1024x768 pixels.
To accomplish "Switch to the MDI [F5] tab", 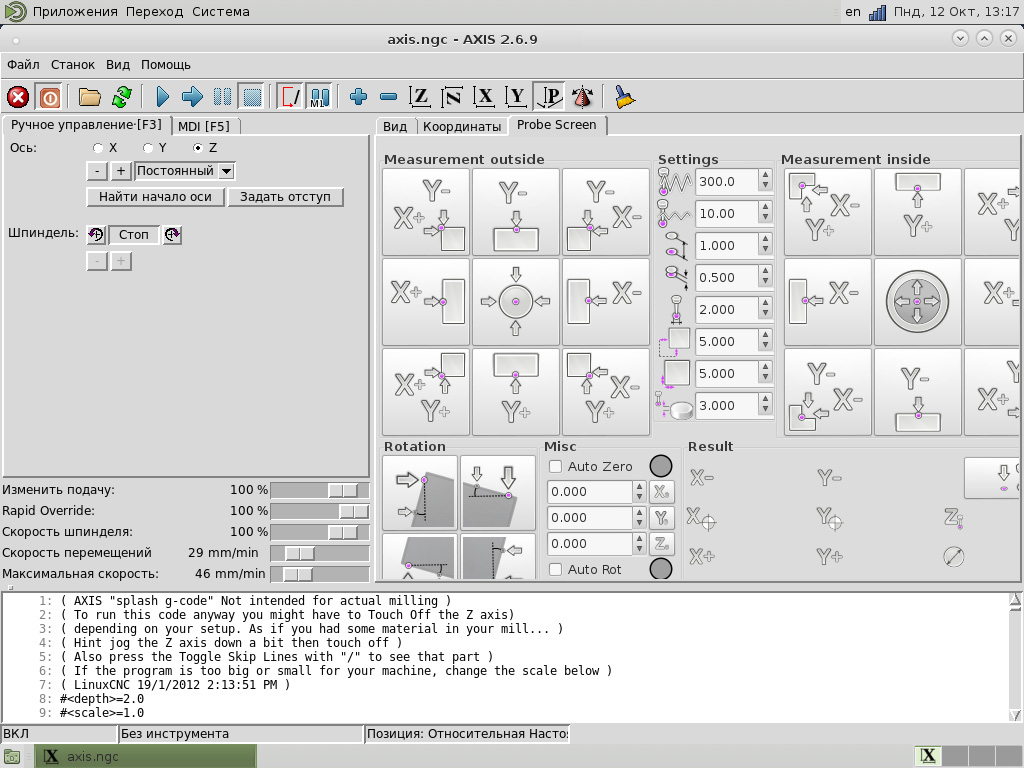I will point(204,126).
